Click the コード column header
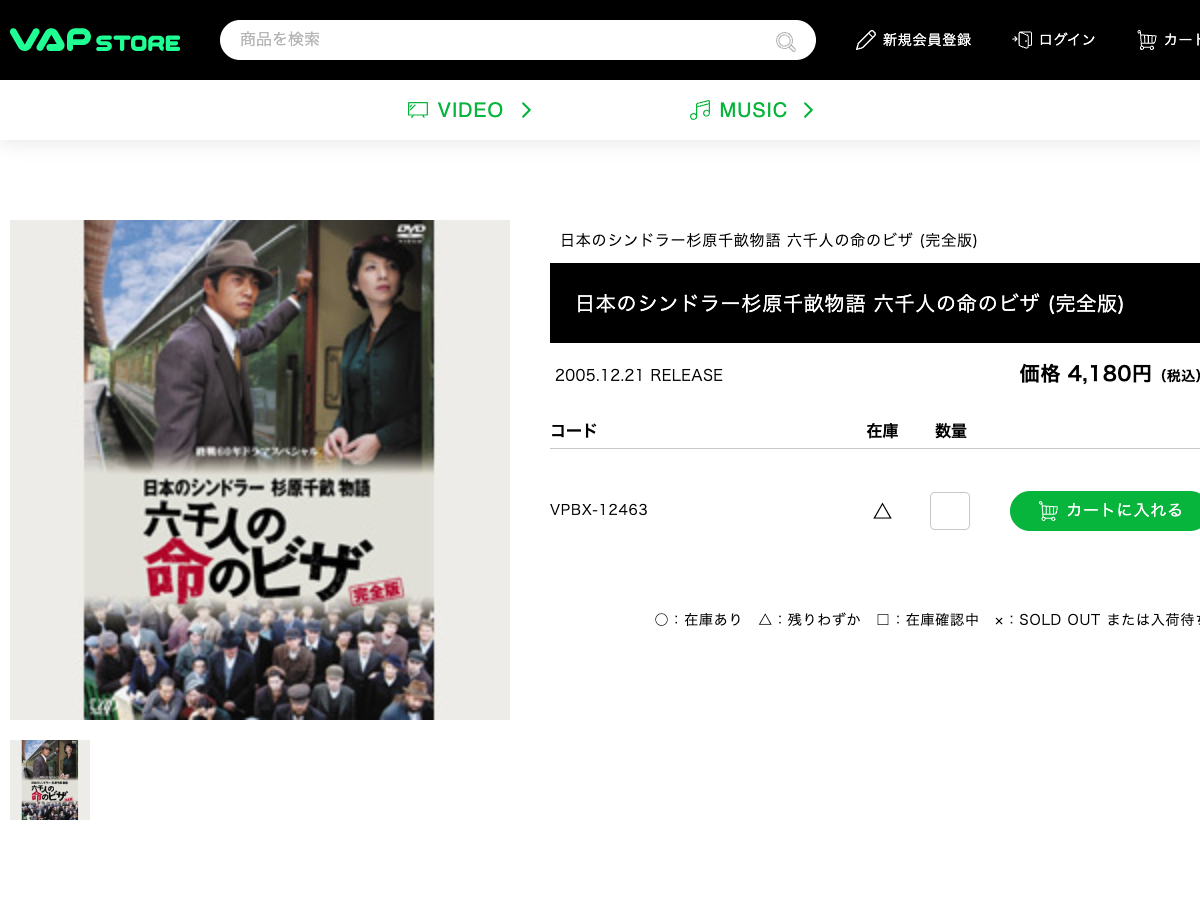Viewport: 1200px width, 900px height. click(x=574, y=431)
